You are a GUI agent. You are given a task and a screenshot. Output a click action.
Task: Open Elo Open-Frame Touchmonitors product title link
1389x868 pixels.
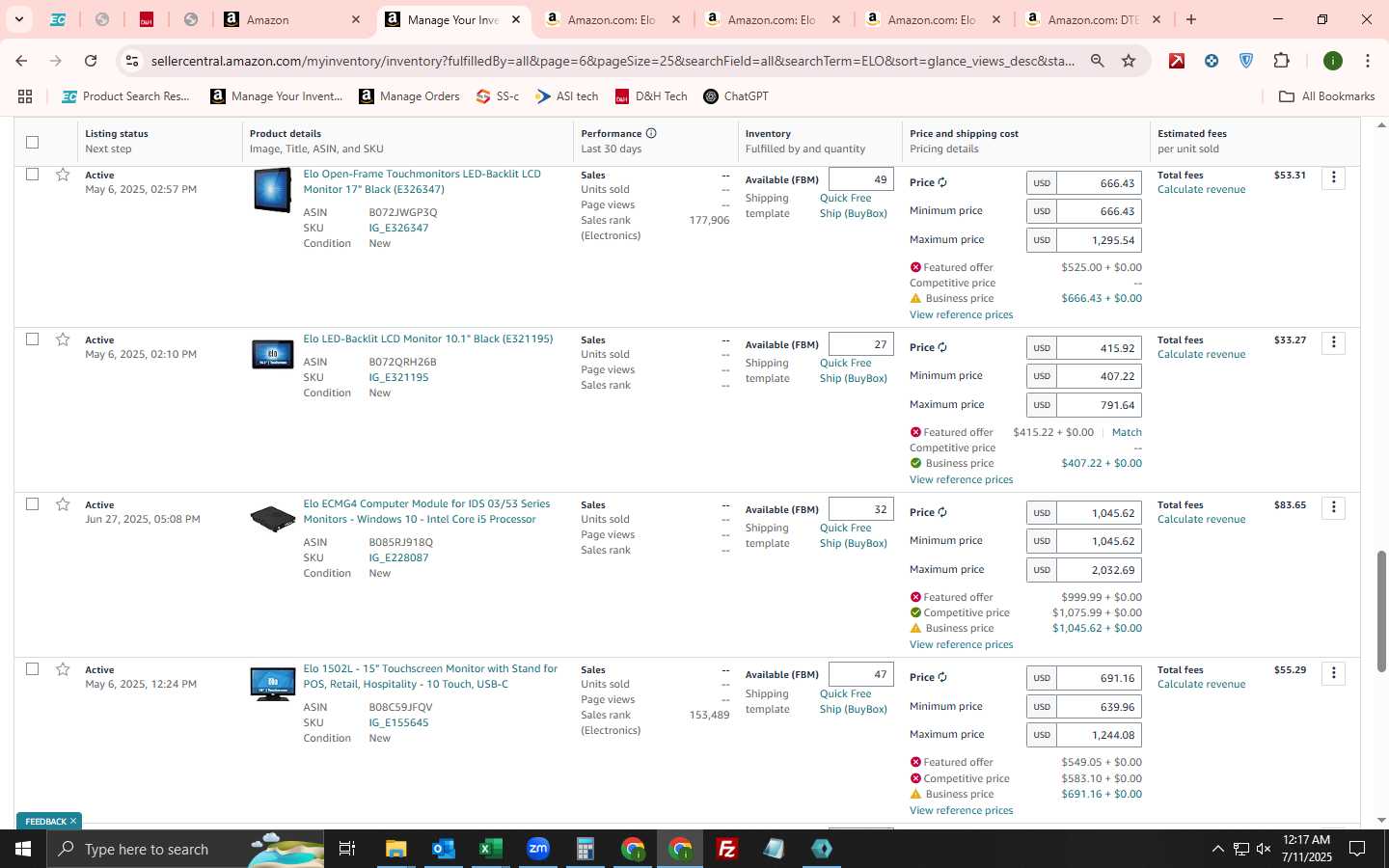click(x=422, y=181)
